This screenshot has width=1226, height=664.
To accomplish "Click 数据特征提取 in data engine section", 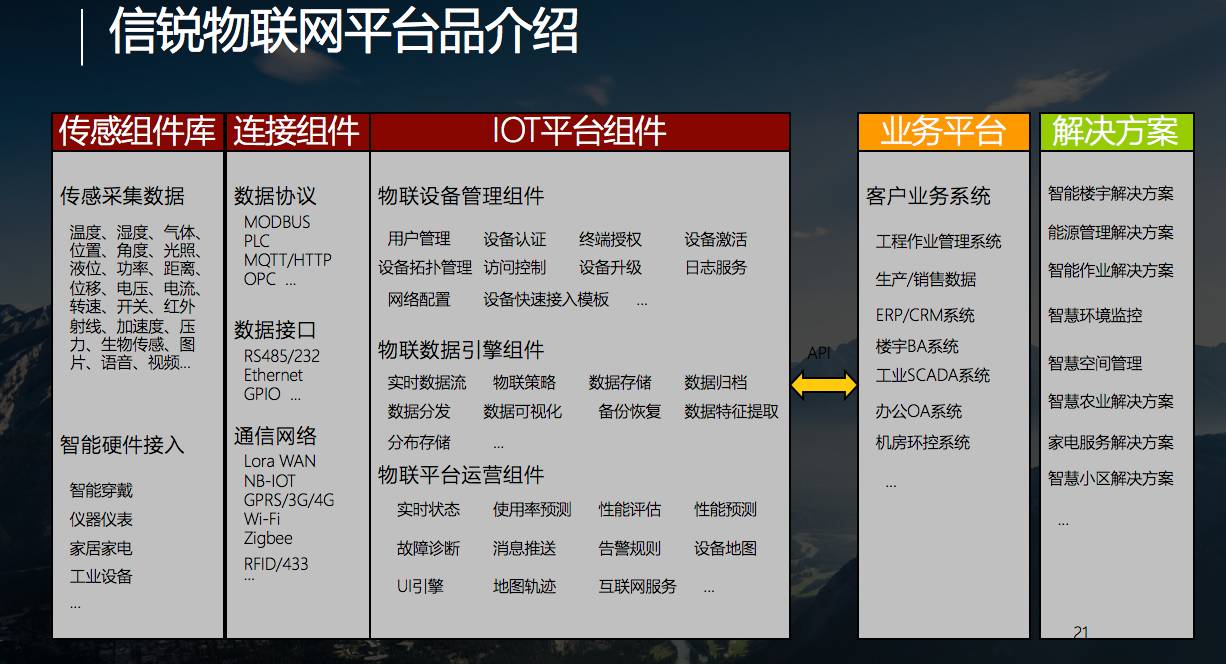I will 731,411.
